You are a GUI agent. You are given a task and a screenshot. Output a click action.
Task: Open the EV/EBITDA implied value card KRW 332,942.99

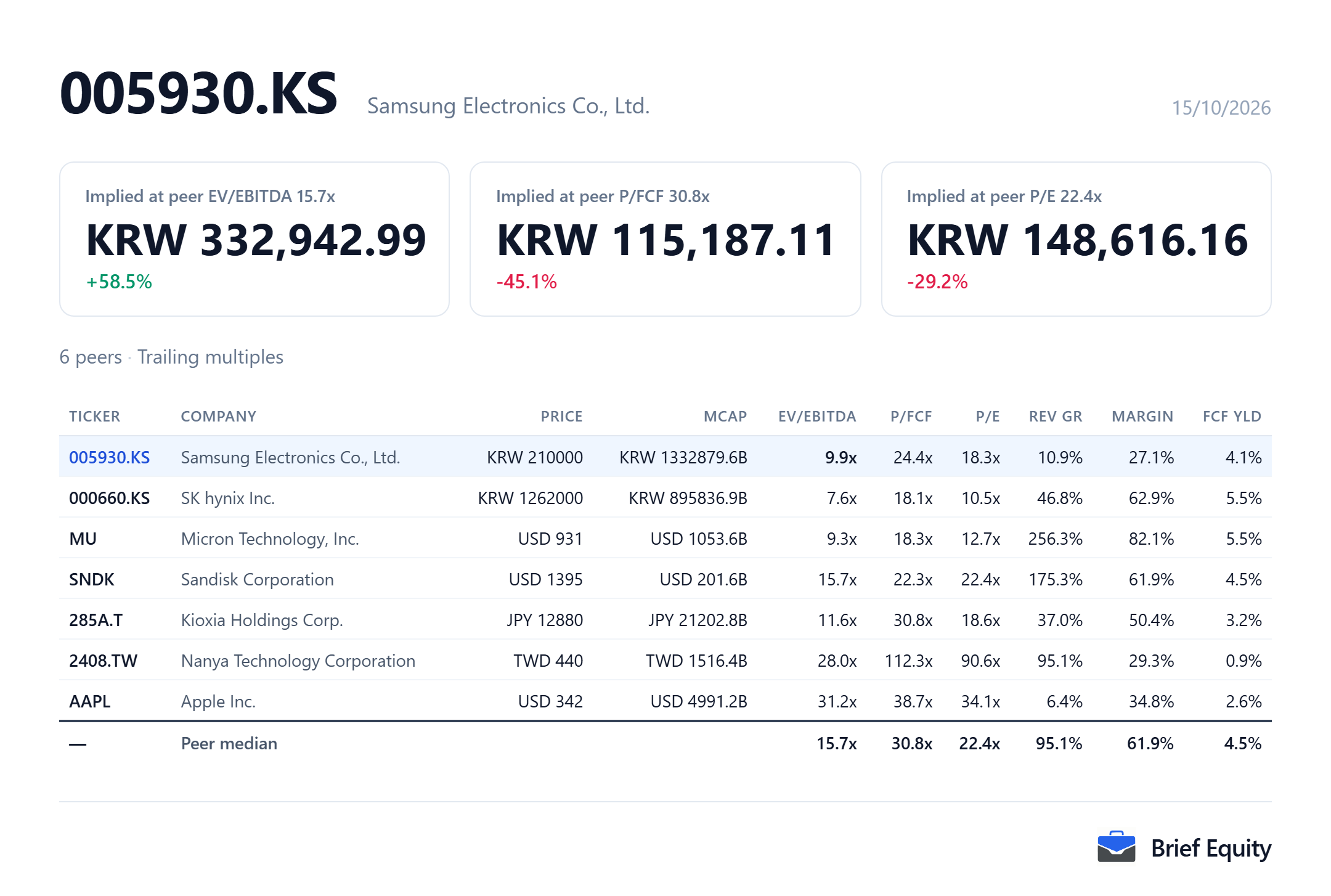point(254,239)
